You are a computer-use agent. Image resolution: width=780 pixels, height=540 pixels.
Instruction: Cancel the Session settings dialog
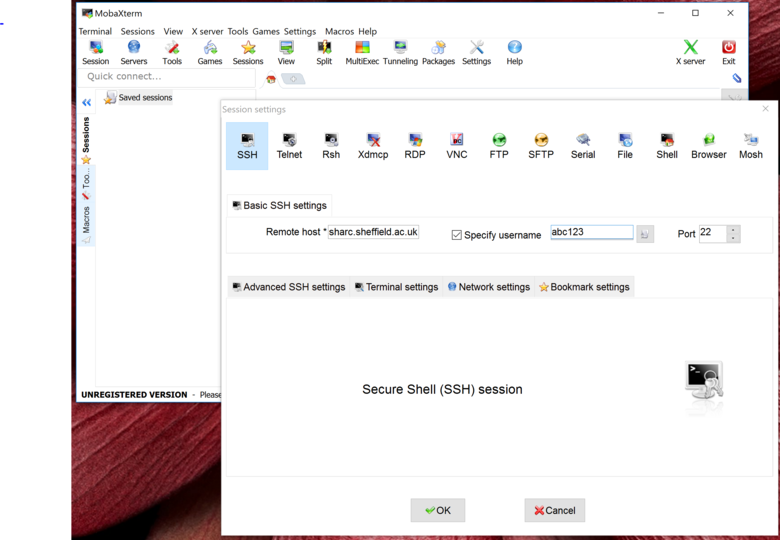click(x=555, y=510)
